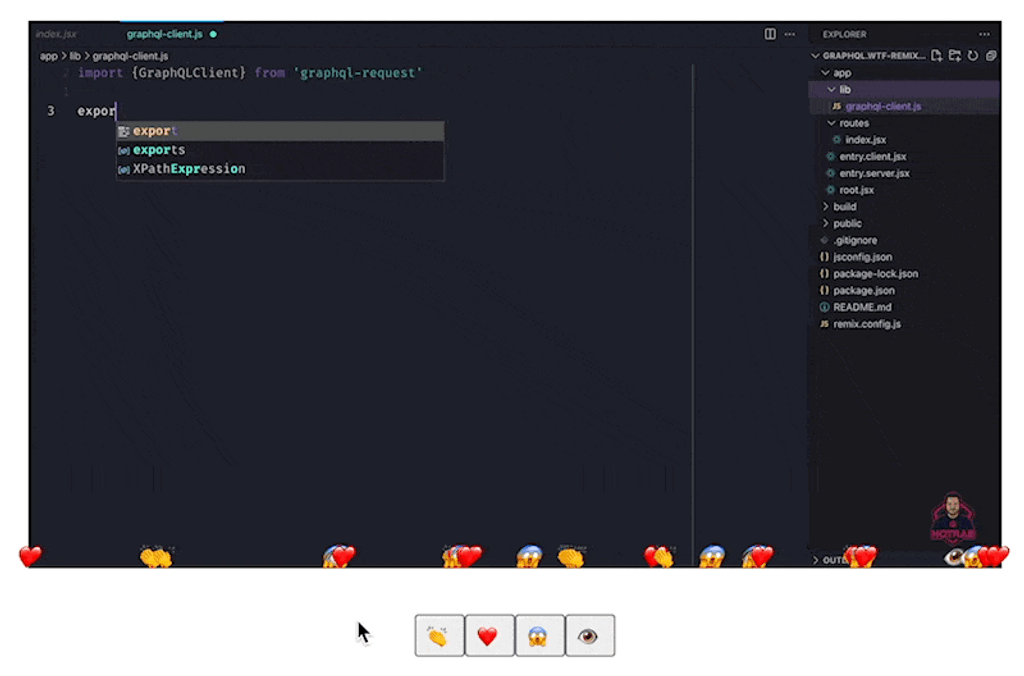Create a new folder in Explorer
The width and height of the screenshot is (1024, 676).
click(955, 56)
